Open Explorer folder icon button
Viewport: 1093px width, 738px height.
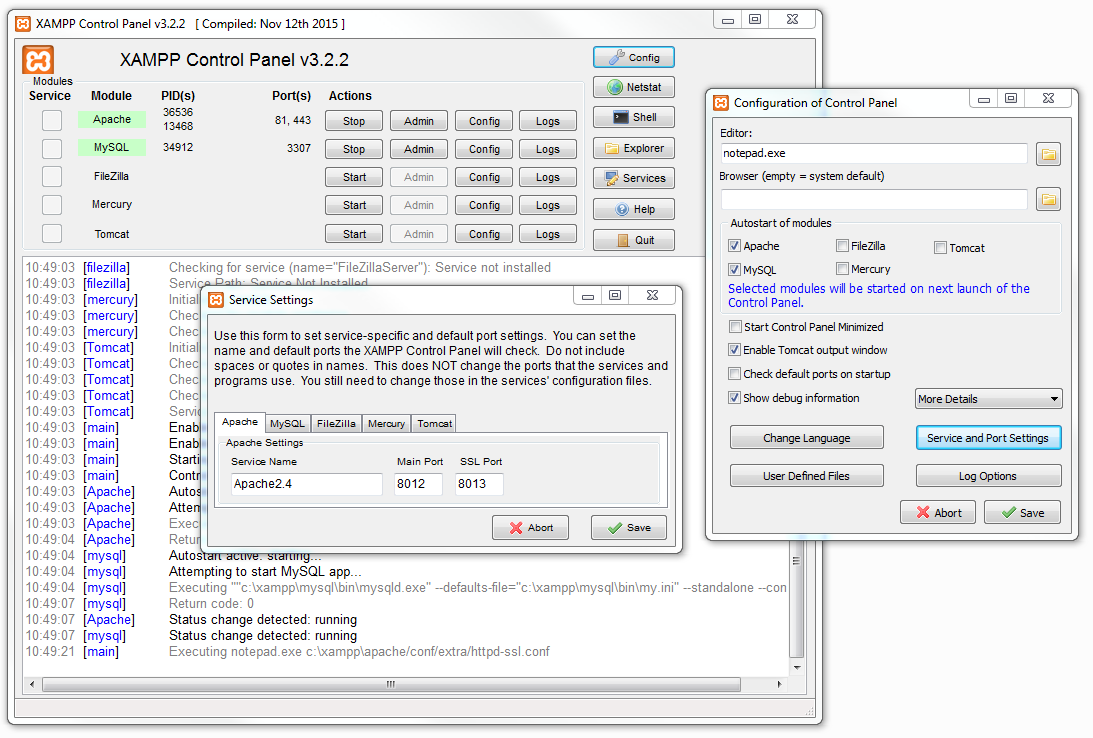pyautogui.click(x=634, y=148)
